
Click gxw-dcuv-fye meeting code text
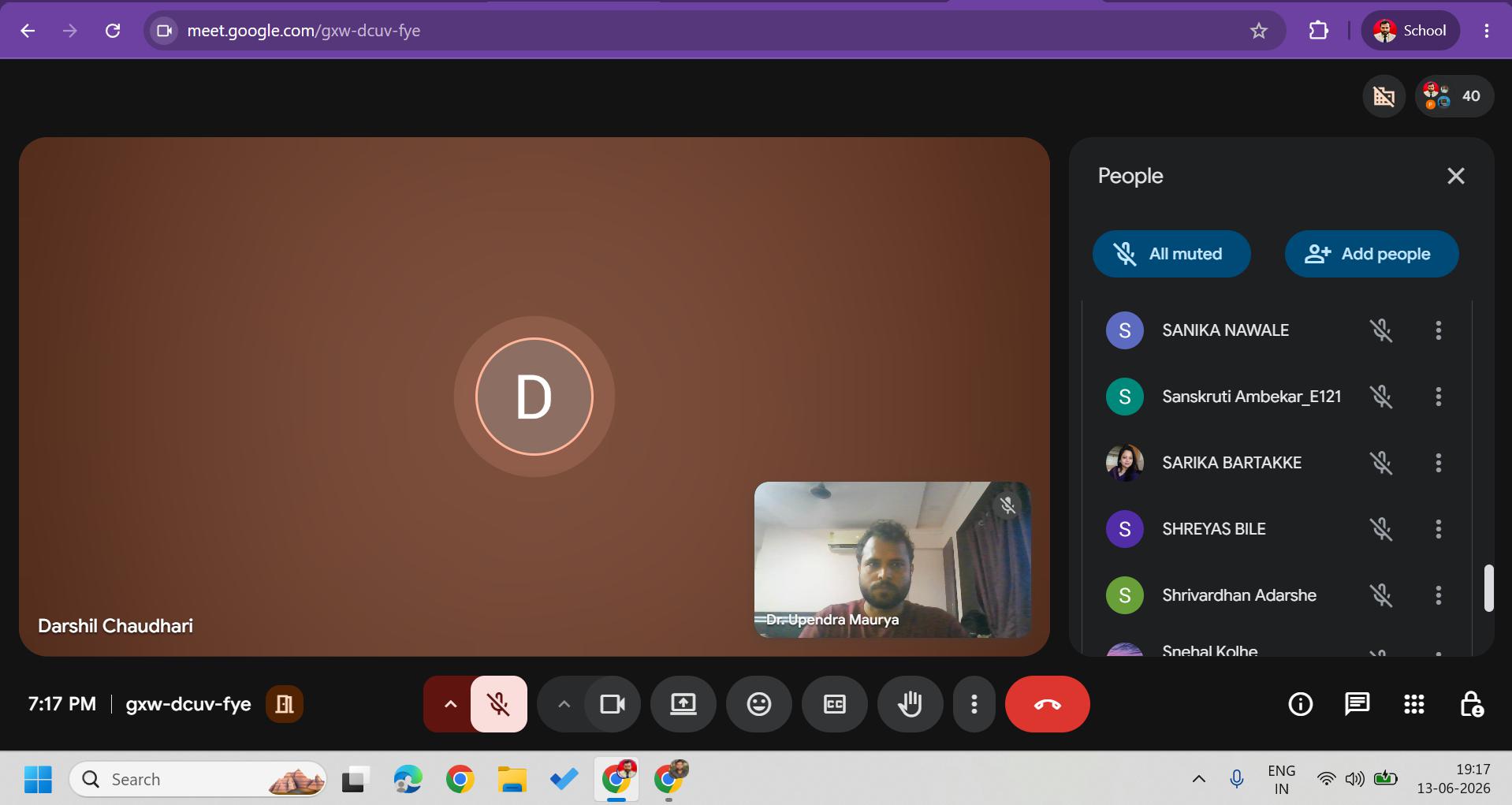pos(188,704)
